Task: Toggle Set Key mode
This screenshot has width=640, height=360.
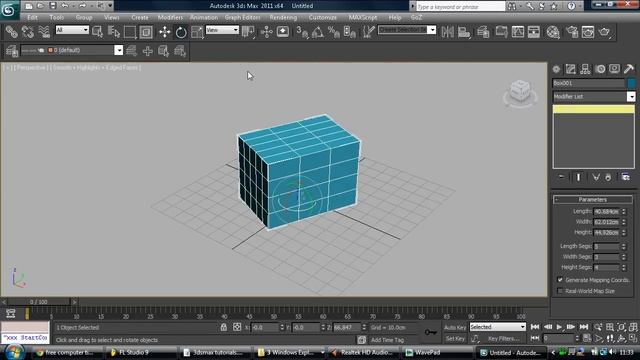Action: click(455, 338)
